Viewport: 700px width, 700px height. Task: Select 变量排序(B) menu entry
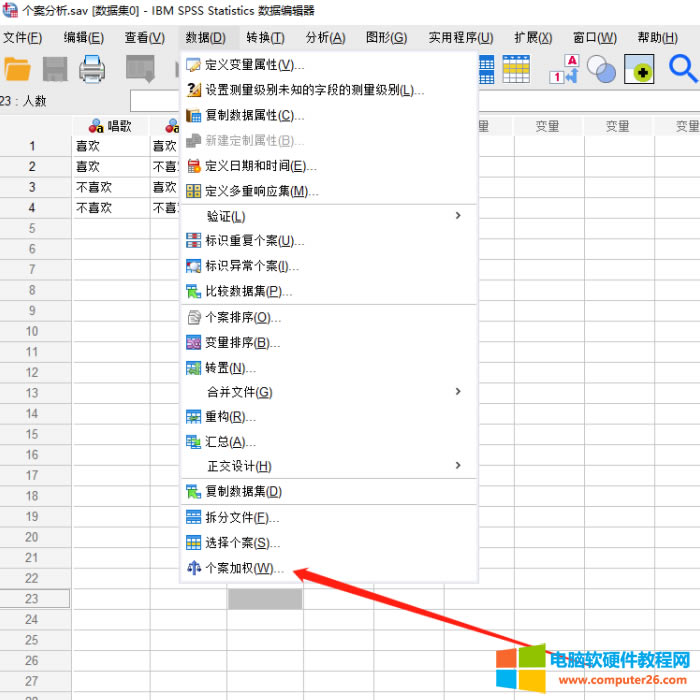(329, 343)
